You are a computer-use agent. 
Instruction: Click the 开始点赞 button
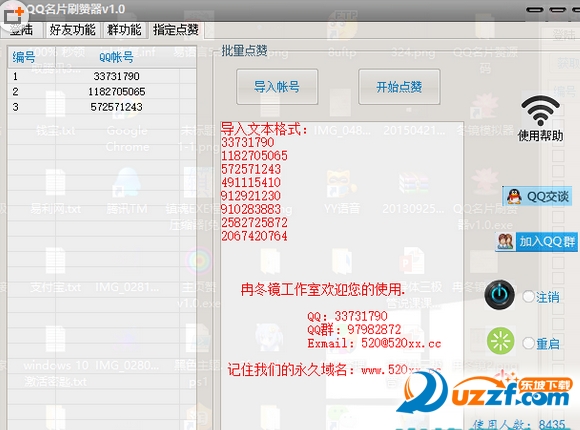tap(399, 87)
